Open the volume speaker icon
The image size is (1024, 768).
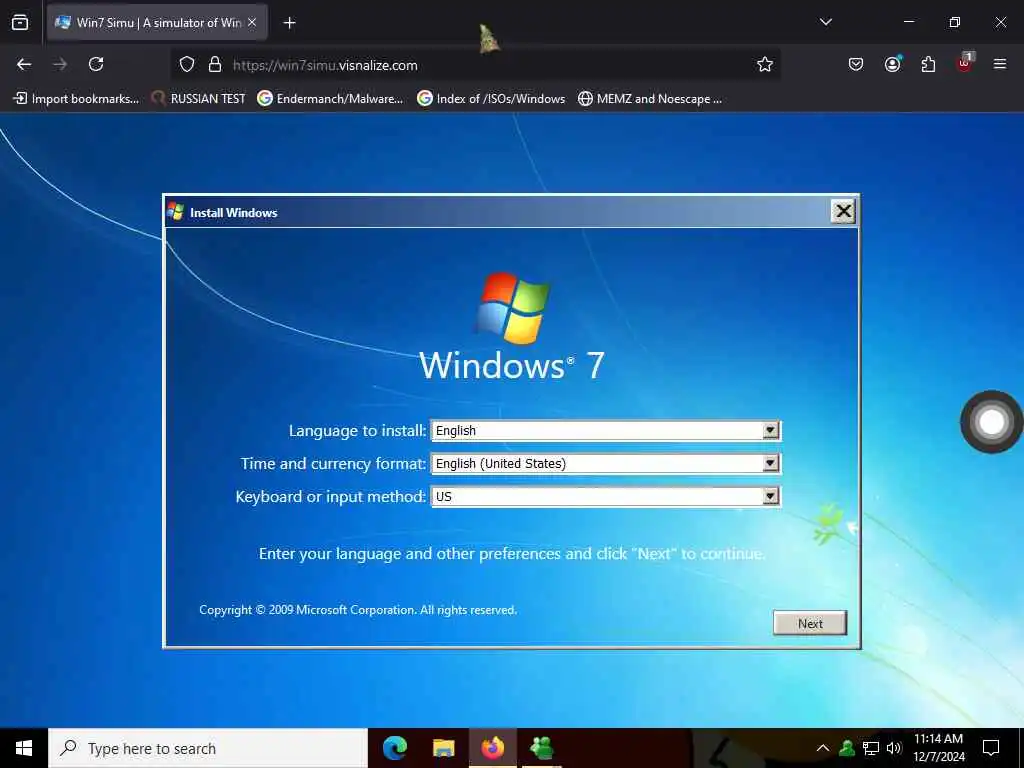pyautogui.click(x=893, y=748)
